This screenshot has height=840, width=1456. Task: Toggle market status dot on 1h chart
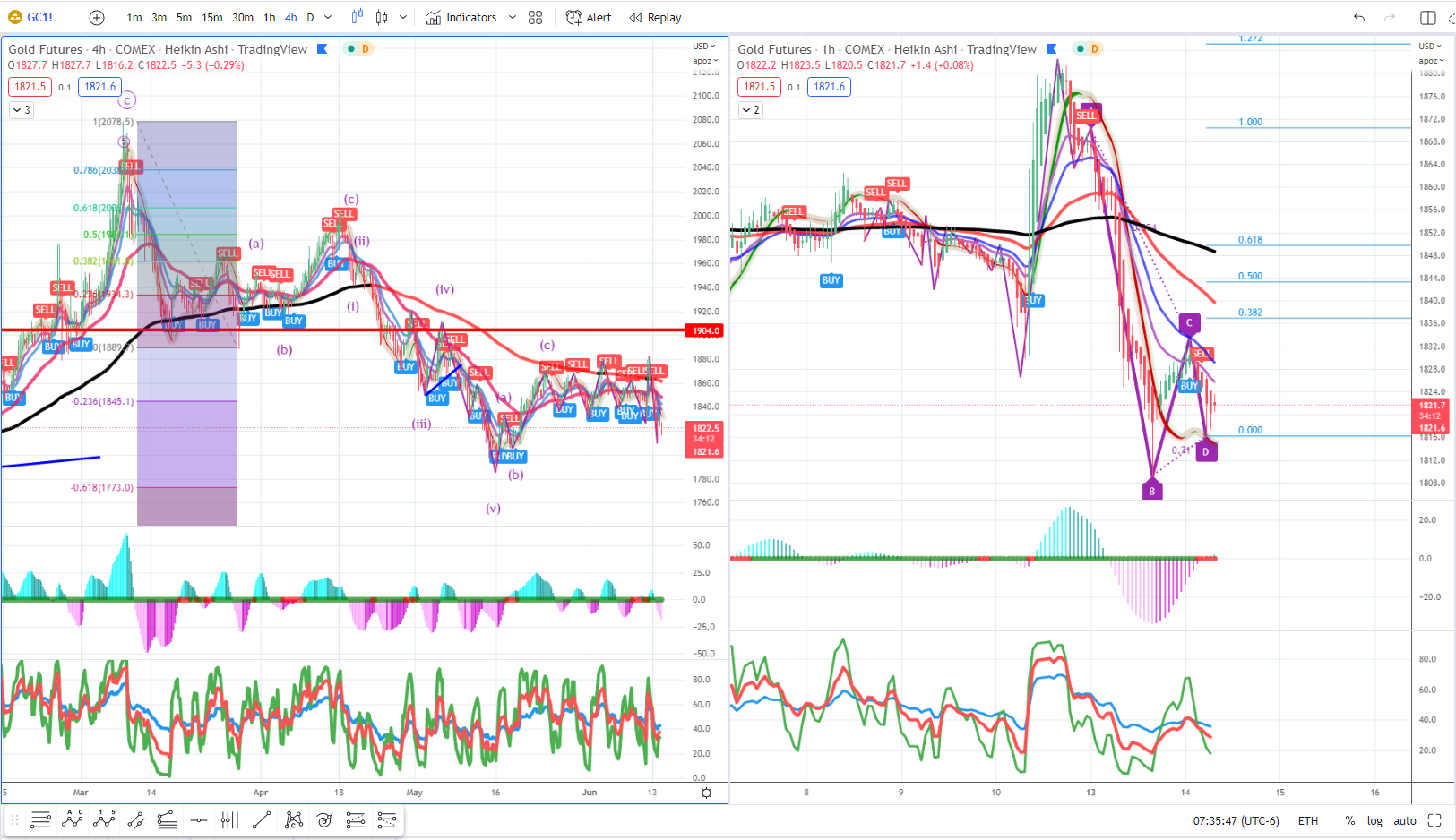[1081, 49]
